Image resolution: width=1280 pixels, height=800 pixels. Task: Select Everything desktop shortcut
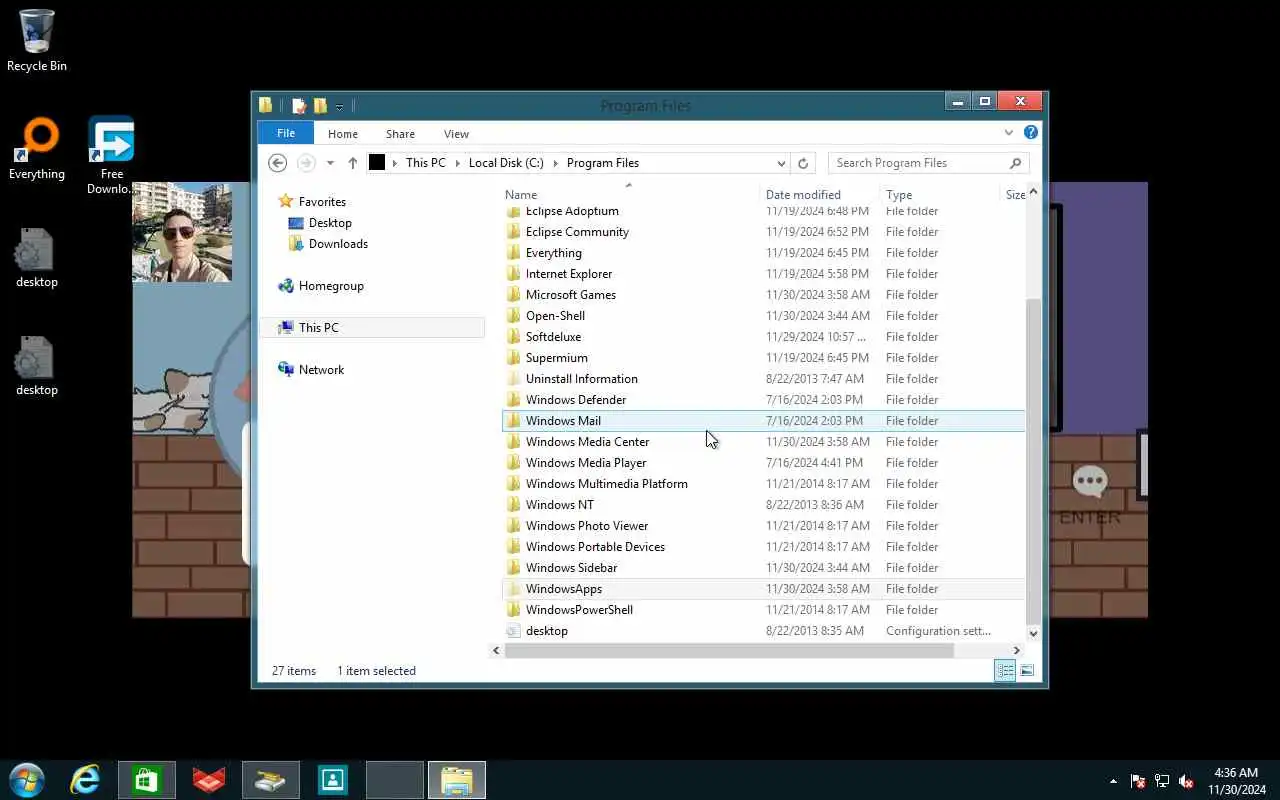point(37,149)
